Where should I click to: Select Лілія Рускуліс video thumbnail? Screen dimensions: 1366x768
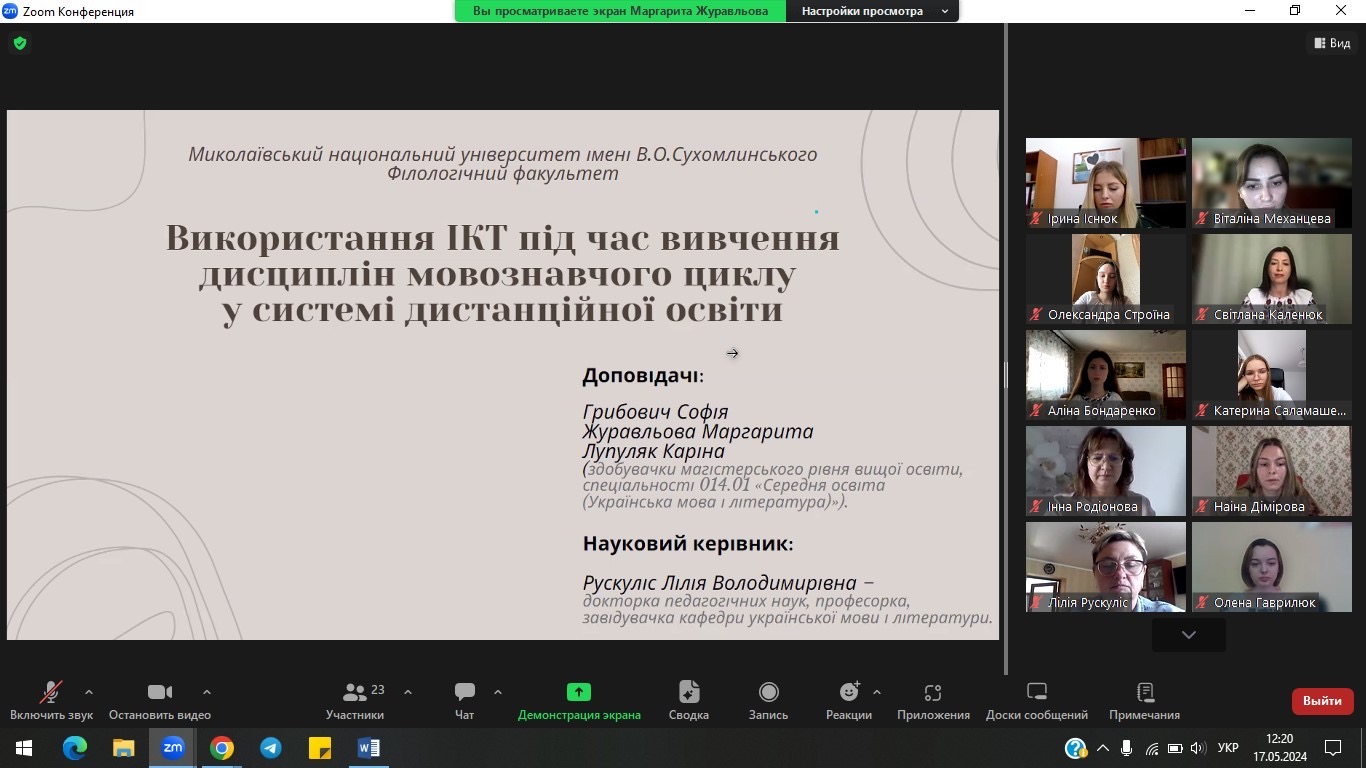pos(1106,567)
